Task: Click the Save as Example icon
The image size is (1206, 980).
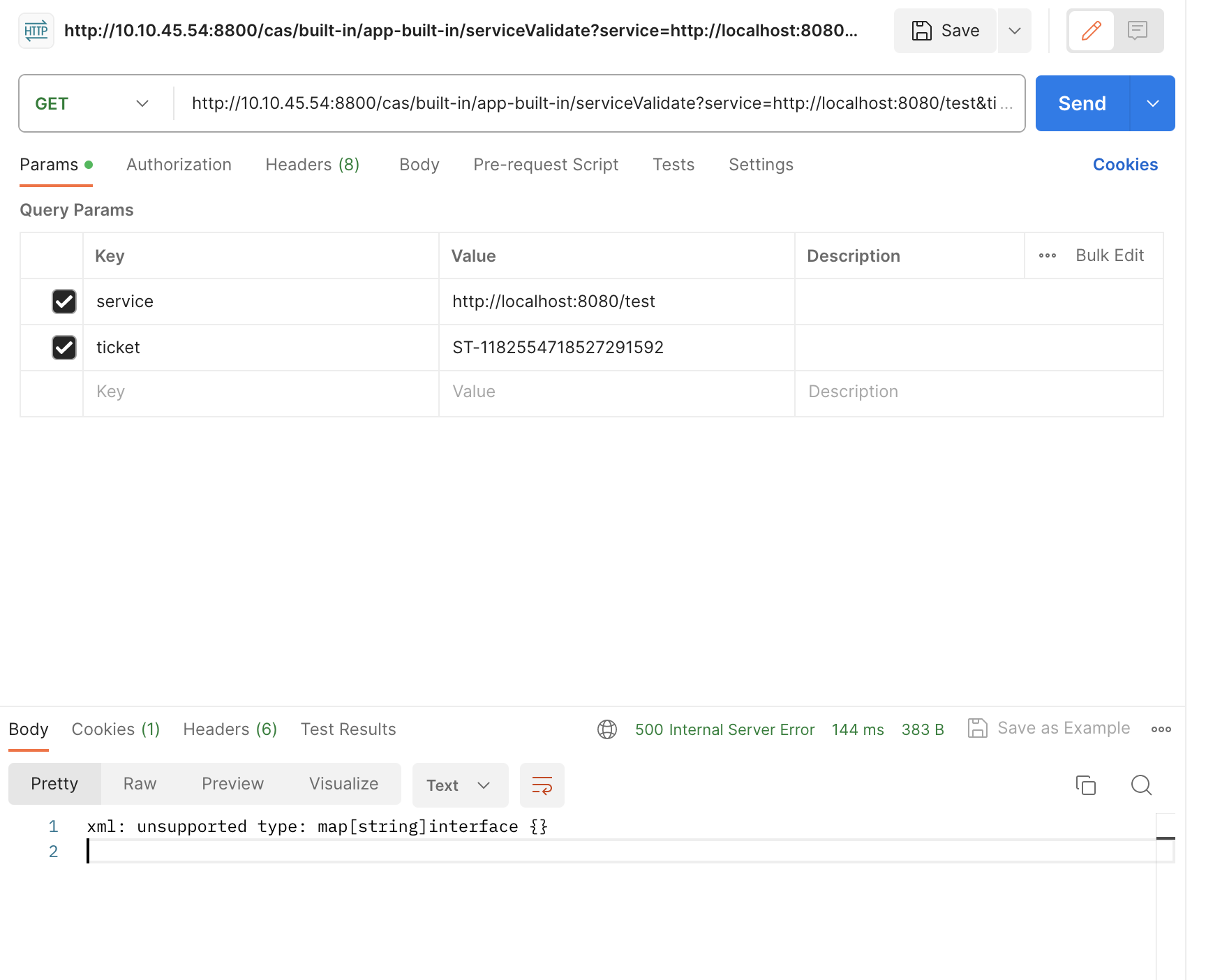Action: pyautogui.click(x=978, y=728)
